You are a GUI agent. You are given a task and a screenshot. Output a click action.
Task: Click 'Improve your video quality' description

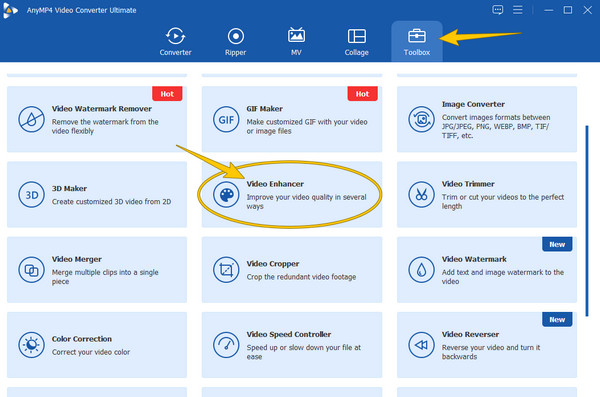306,201
